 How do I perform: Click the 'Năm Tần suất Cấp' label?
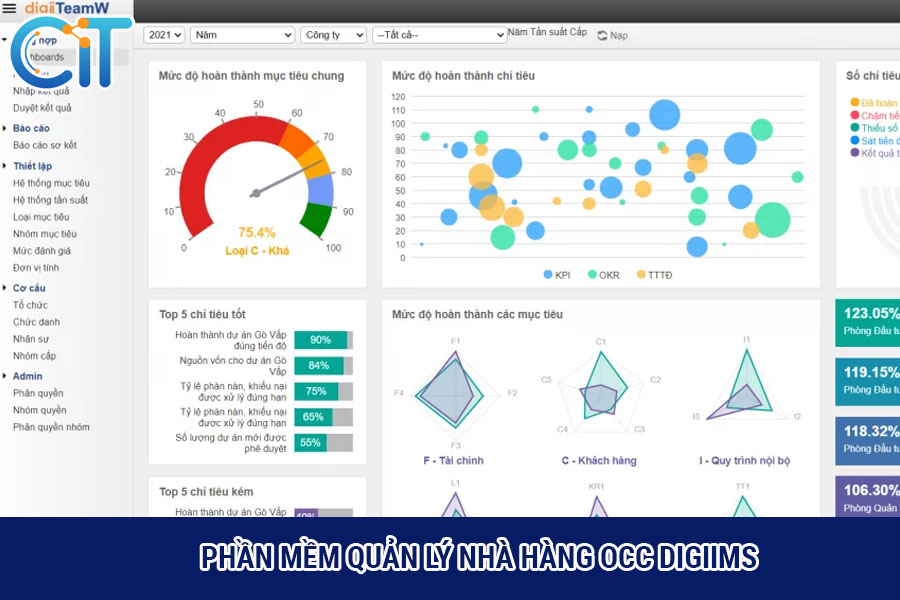[x=547, y=32]
